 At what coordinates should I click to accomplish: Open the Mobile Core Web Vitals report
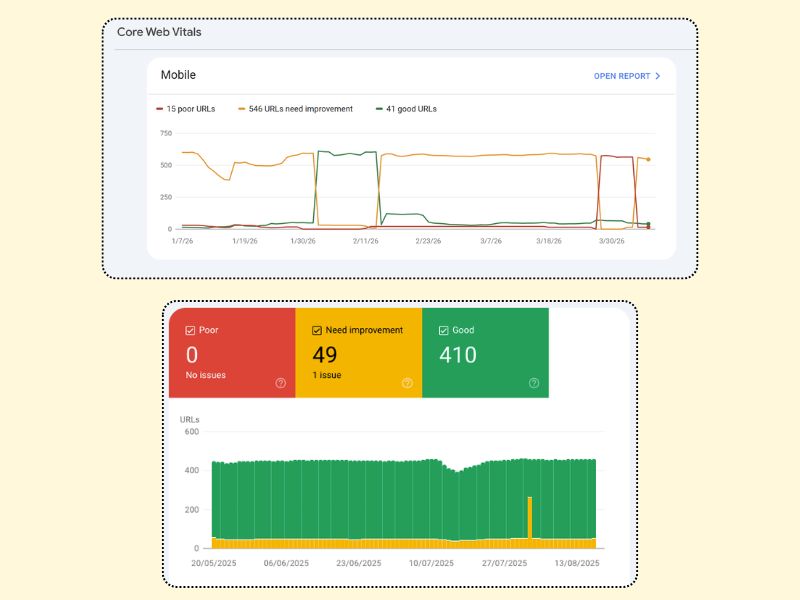(x=627, y=76)
